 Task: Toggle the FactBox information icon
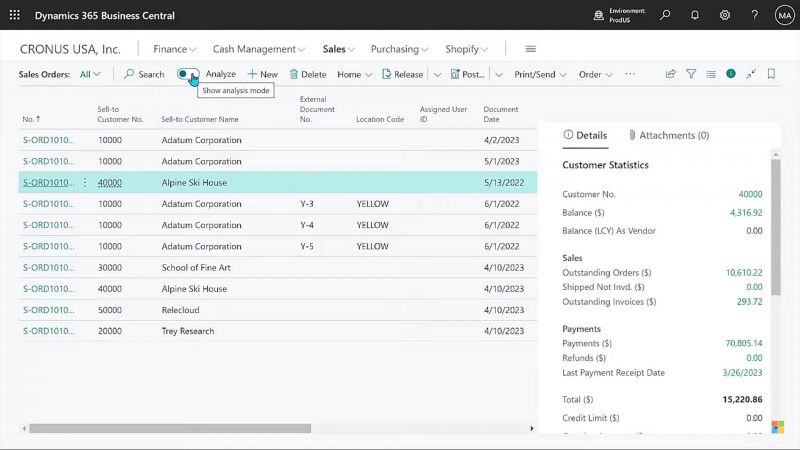[731, 74]
